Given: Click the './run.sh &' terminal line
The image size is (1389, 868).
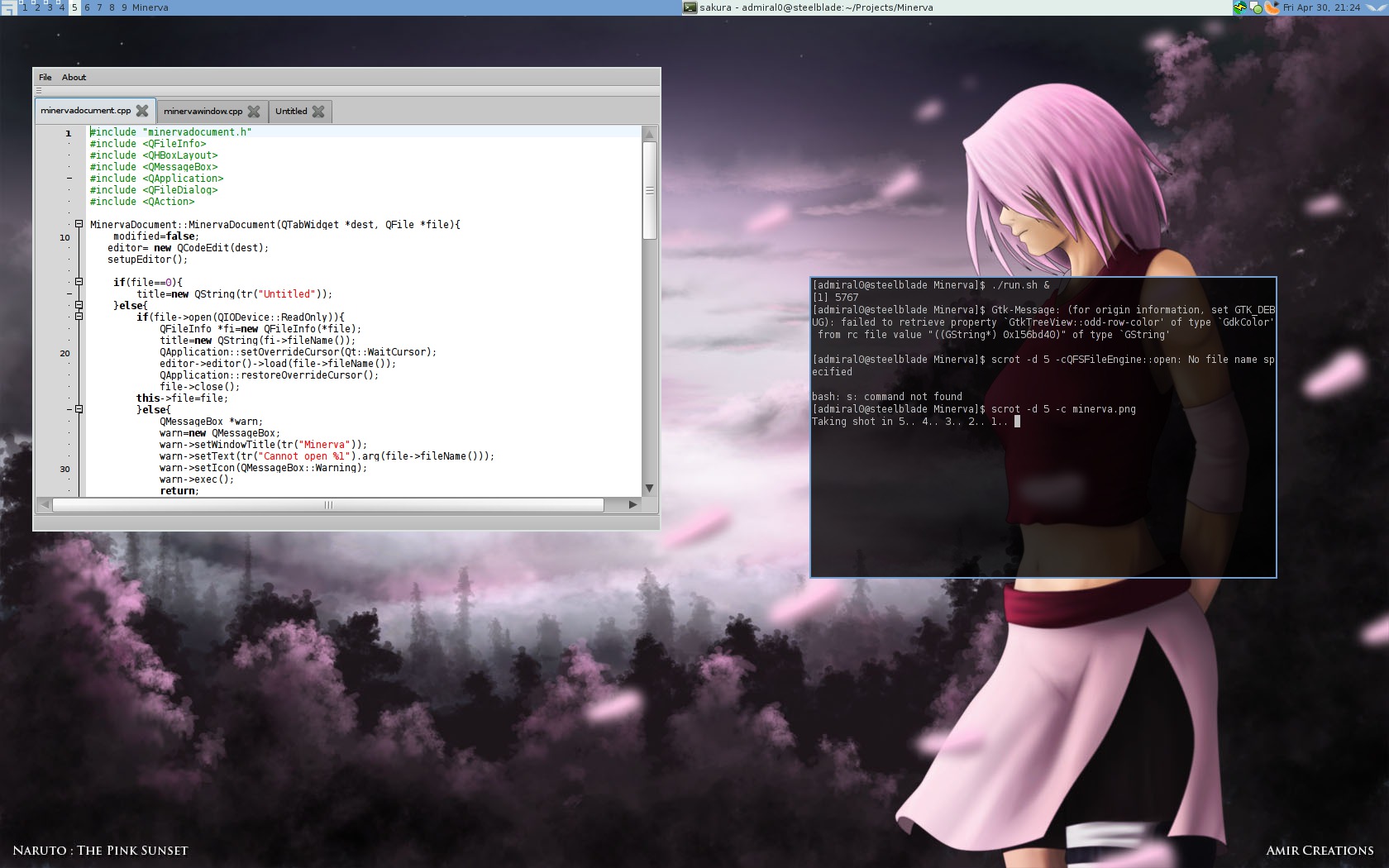Looking at the screenshot, I should tap(931, 285).
